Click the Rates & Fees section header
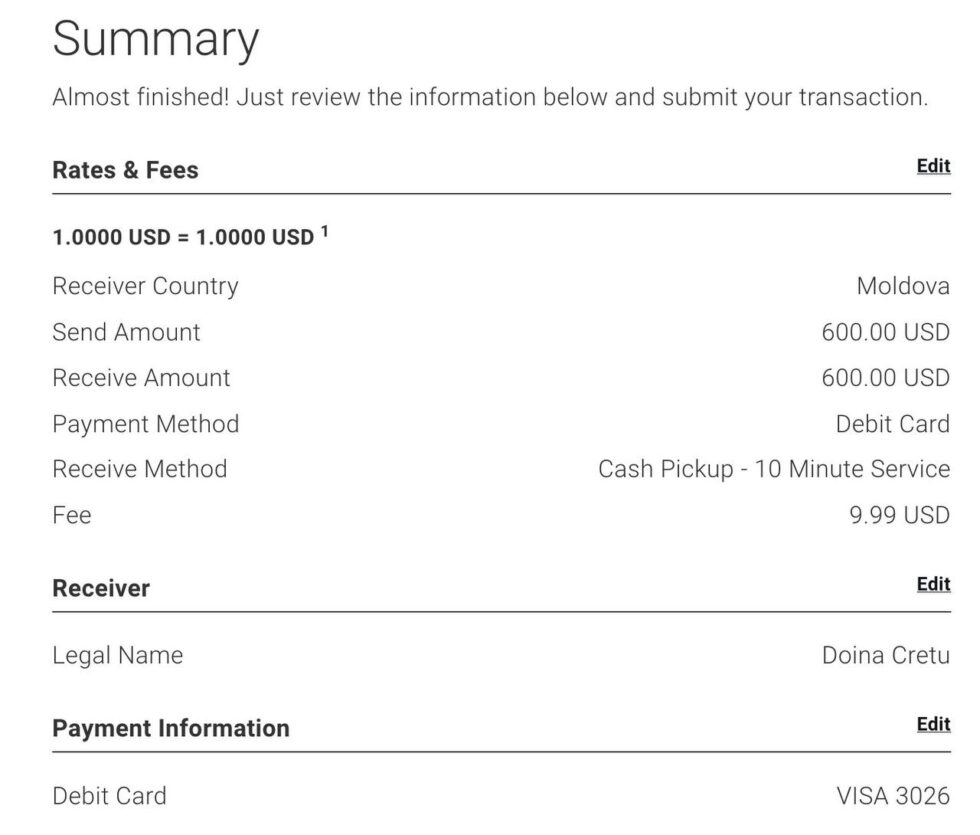 tap(125, 170)
